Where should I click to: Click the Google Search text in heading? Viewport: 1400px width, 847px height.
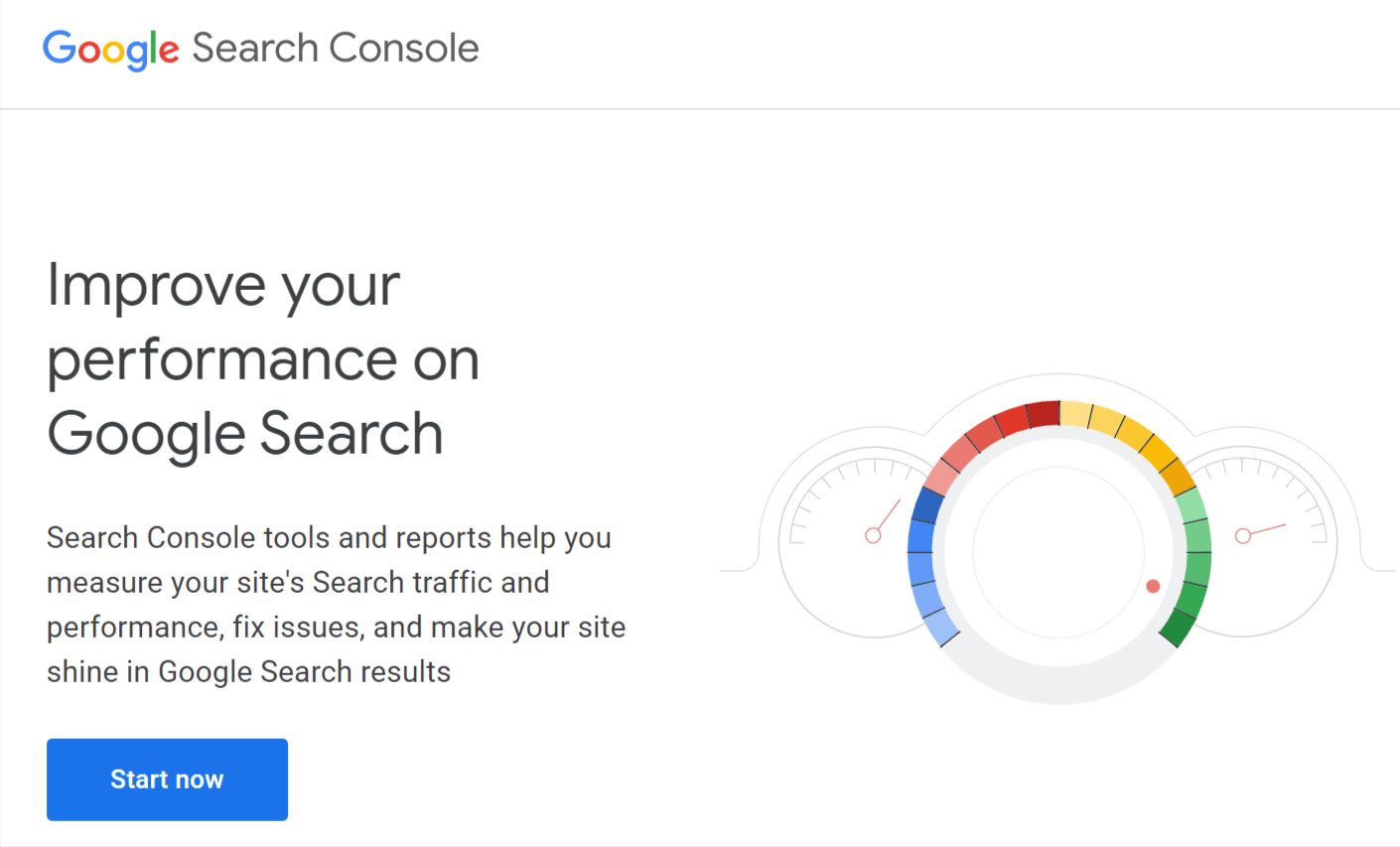[x=243, y=434]
